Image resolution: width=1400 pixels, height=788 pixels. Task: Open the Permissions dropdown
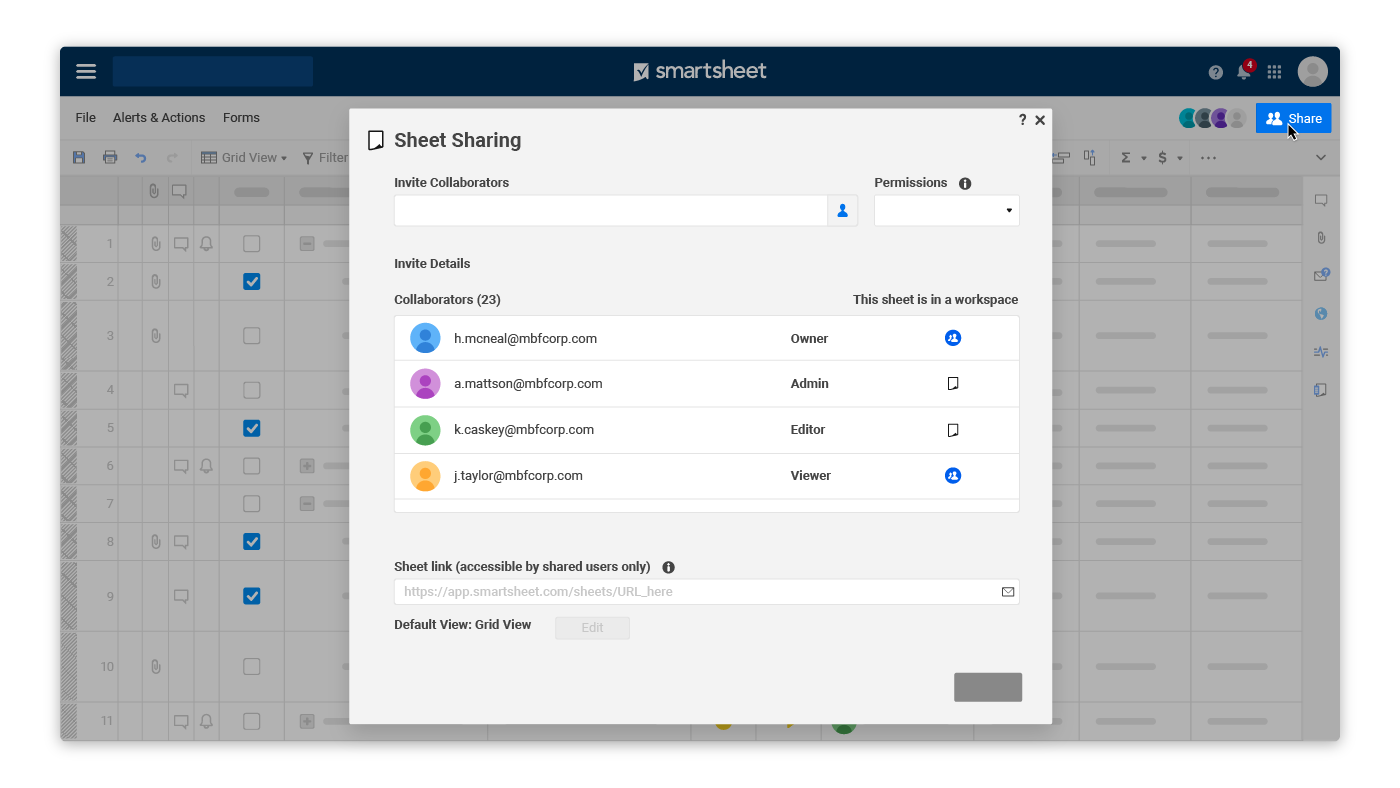[946, 211]
